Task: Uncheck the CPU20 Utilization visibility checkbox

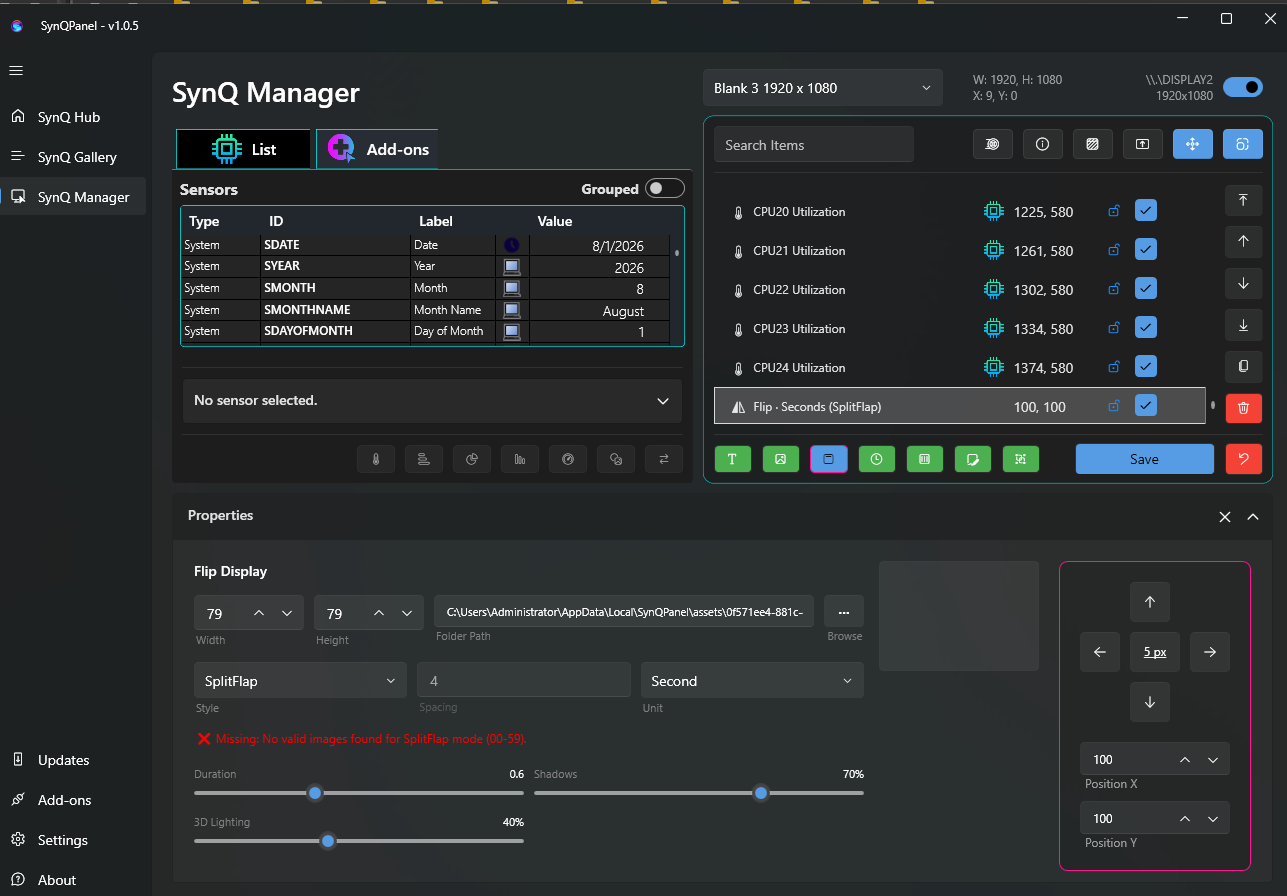Action: pyautogui.click(x=1146, y=211)
